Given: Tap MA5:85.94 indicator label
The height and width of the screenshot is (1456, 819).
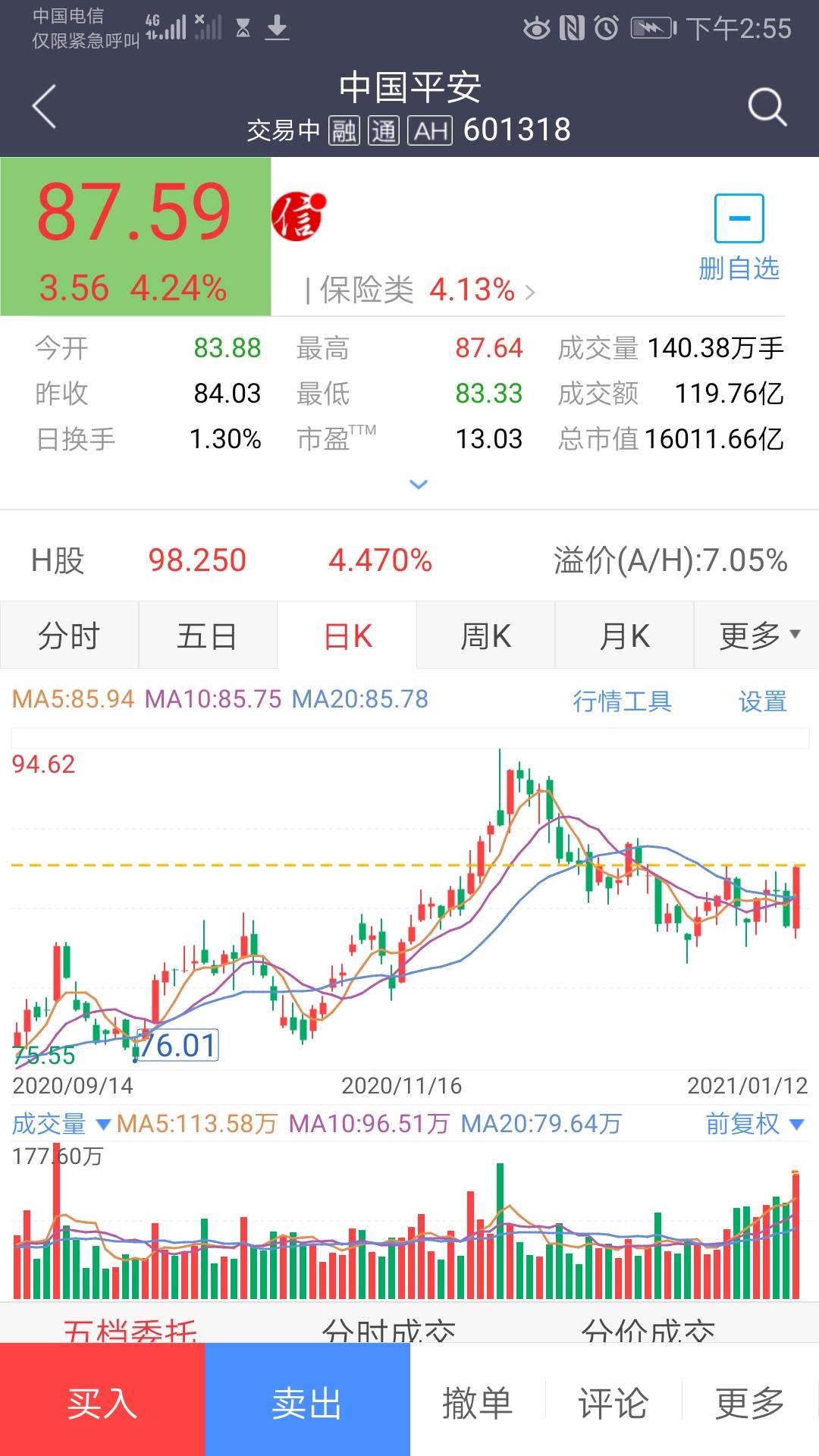Looking at the screenshot, I should [x=73, y=698].
